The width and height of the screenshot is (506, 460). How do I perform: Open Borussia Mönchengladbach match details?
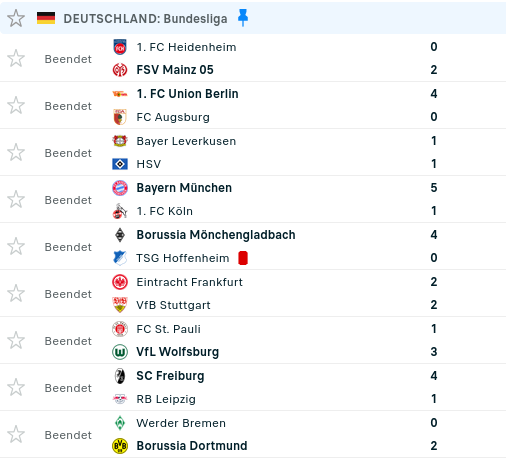click(x=253, y=246)
